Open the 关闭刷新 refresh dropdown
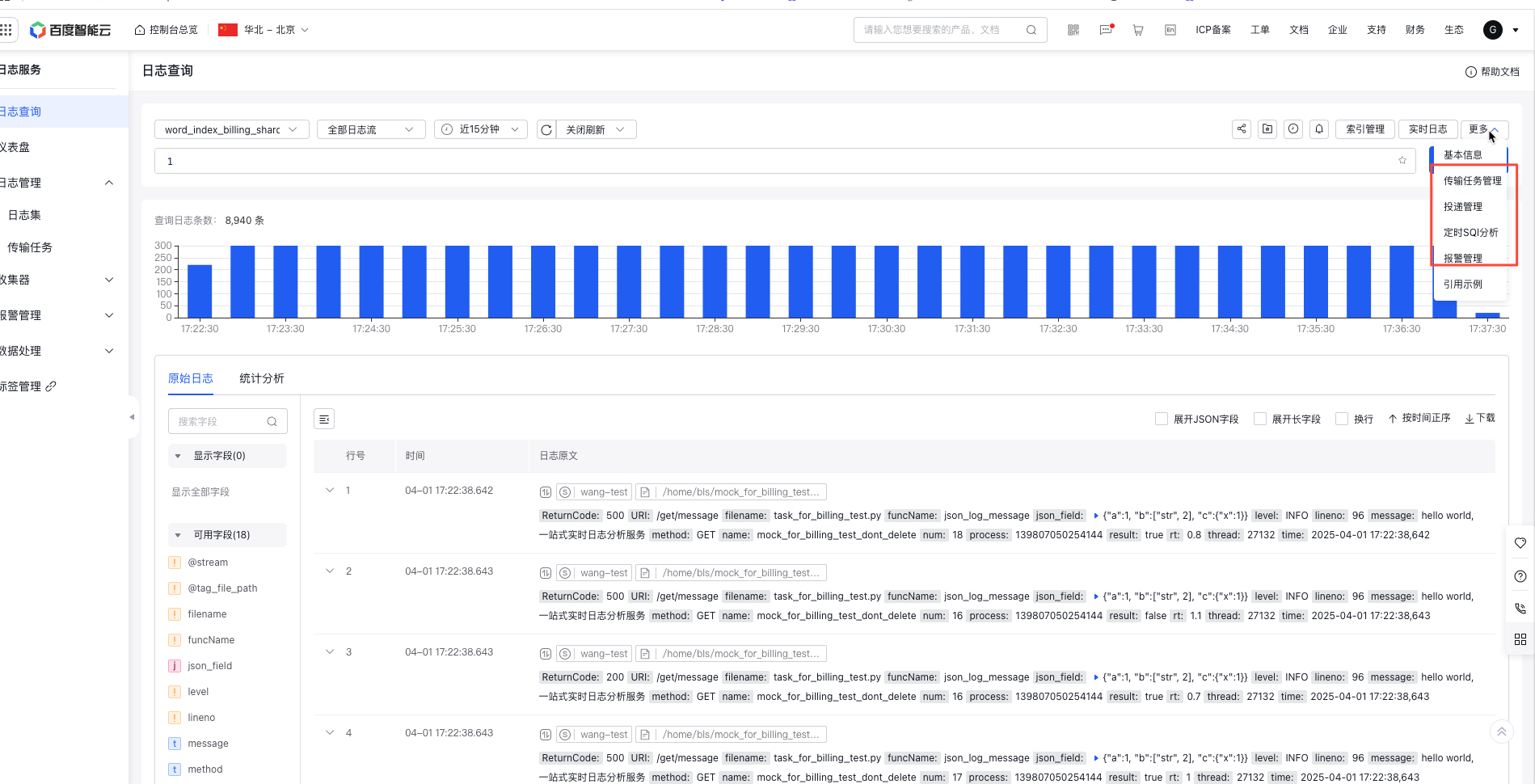 (x=597, y=129)
